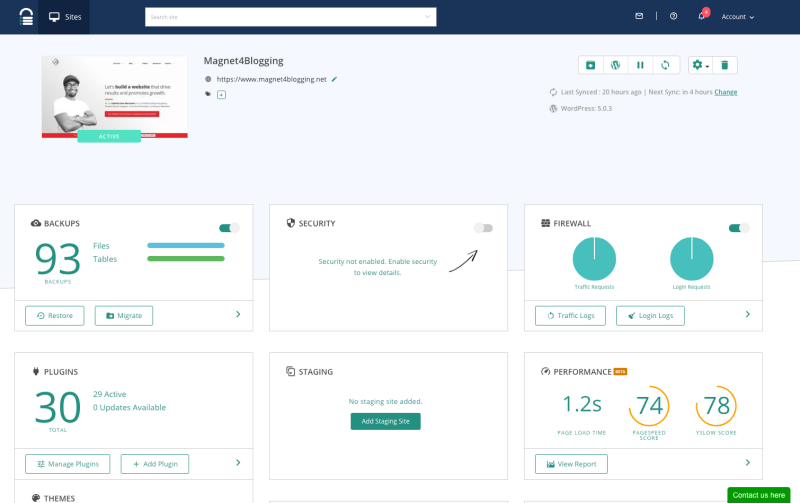Image resolution: width=800 pixels, height=503 pixels.
Task: Click the 0 Updates Available text
Action: pos(130,408)
